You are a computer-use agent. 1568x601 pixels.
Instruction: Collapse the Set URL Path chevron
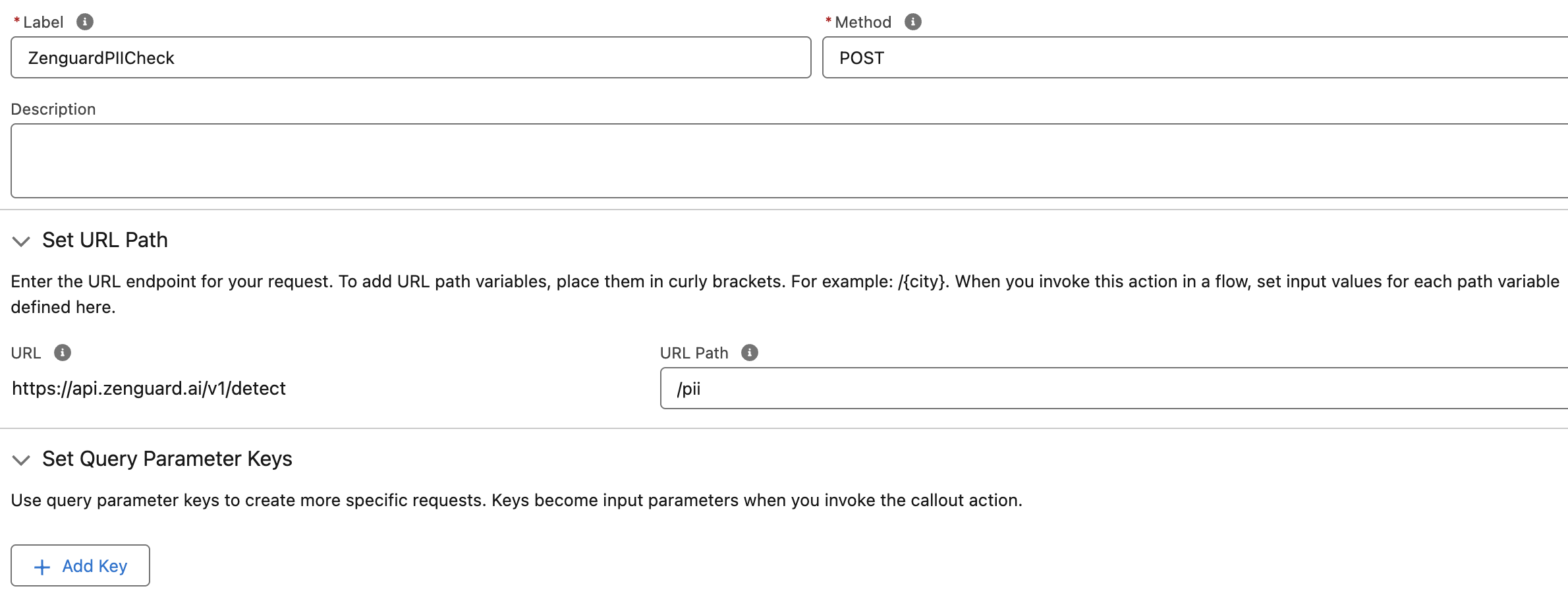pos(21,241)
